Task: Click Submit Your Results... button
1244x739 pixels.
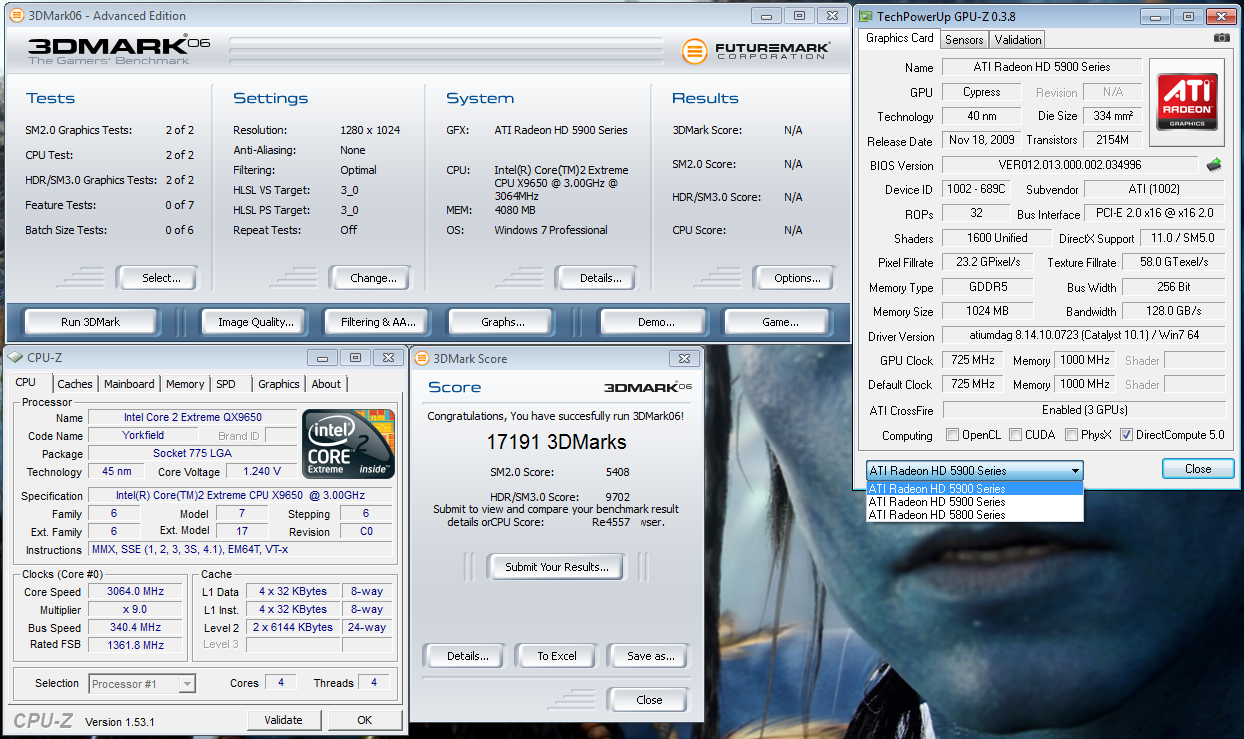Action: (x=556, y=567)
